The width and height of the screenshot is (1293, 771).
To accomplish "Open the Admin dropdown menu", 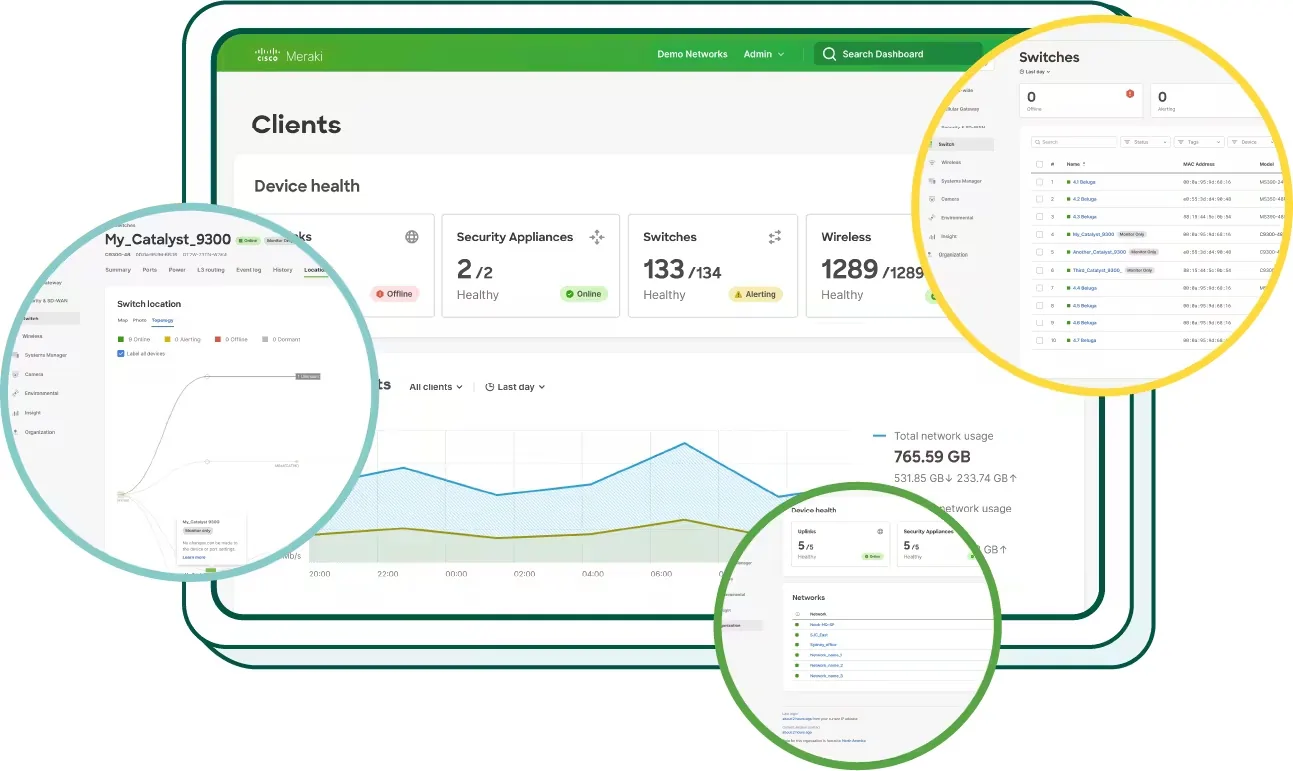I will 764,54.
